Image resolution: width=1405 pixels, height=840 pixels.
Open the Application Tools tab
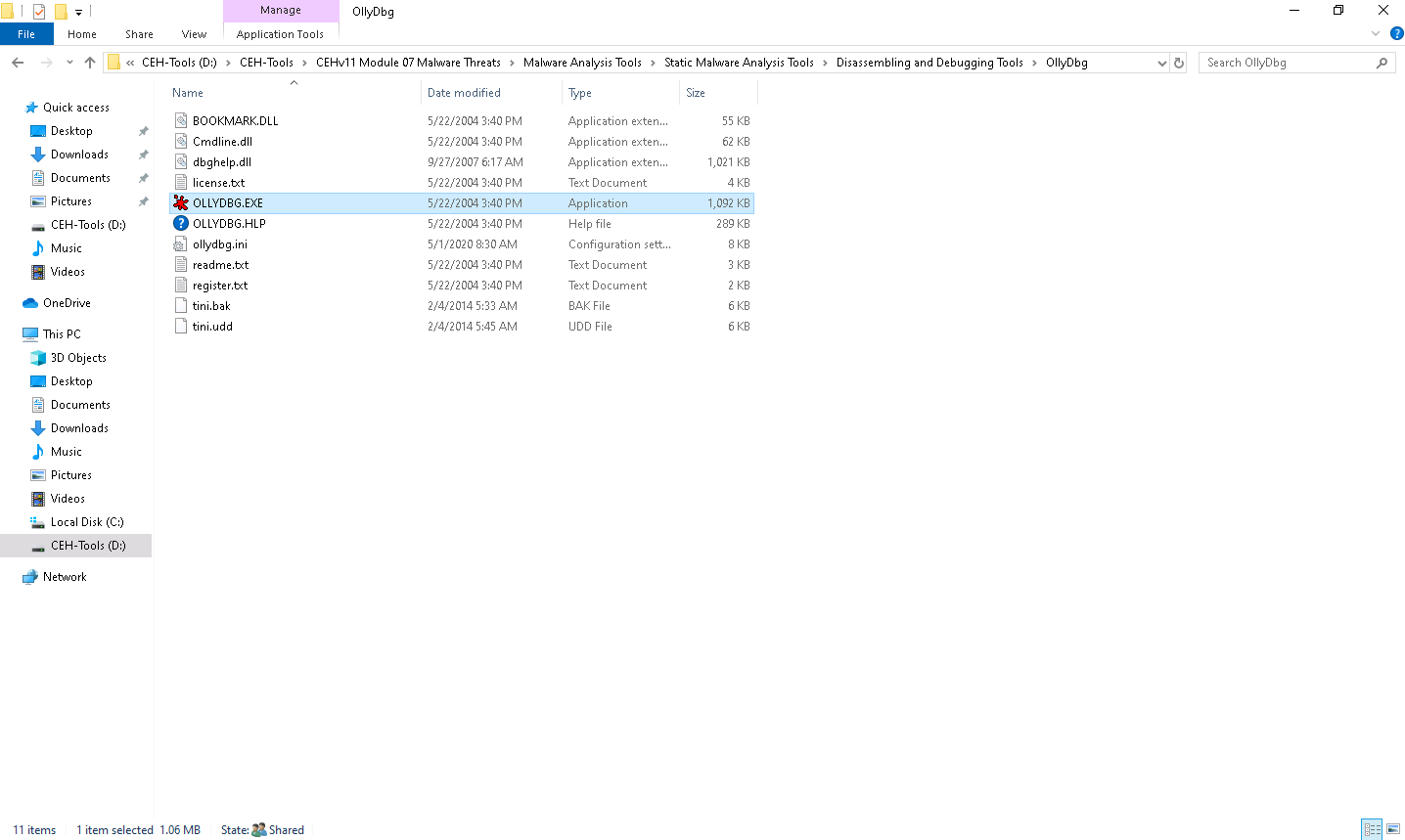[280, 34]
